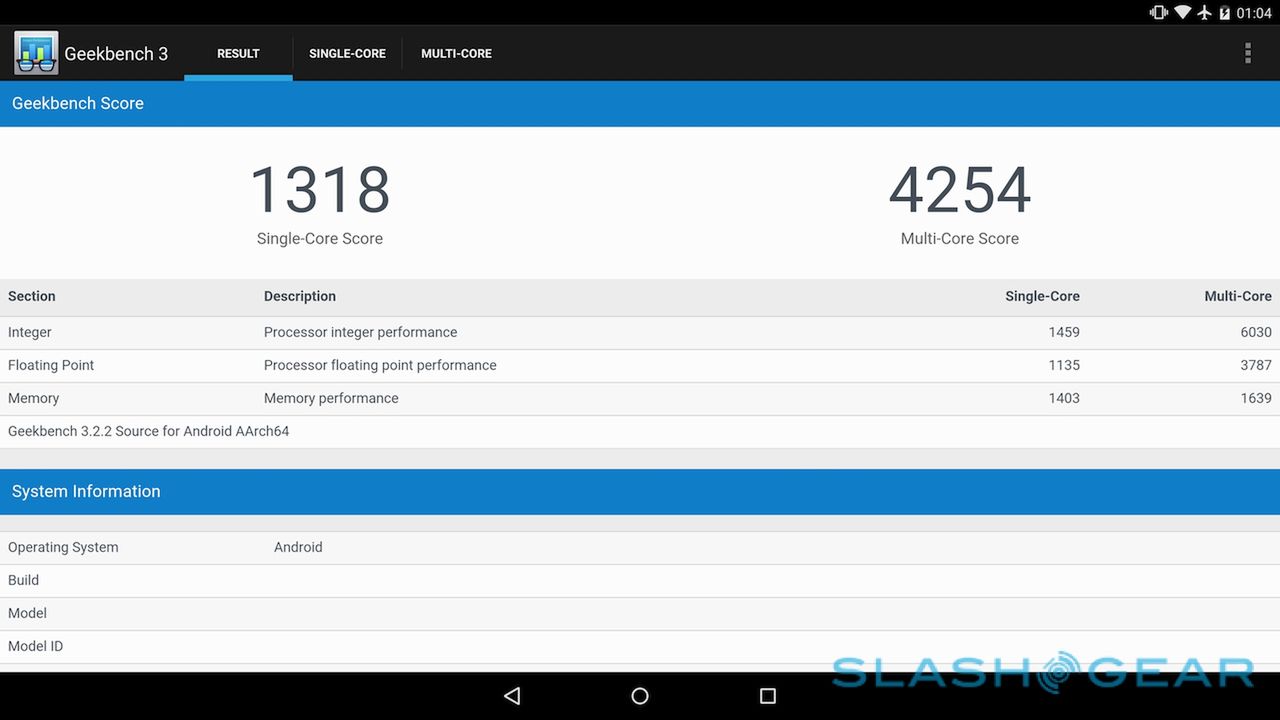Tap Integer single-core value 1459
Viewport: 1280px width, 720px height.
(1064, 332)
